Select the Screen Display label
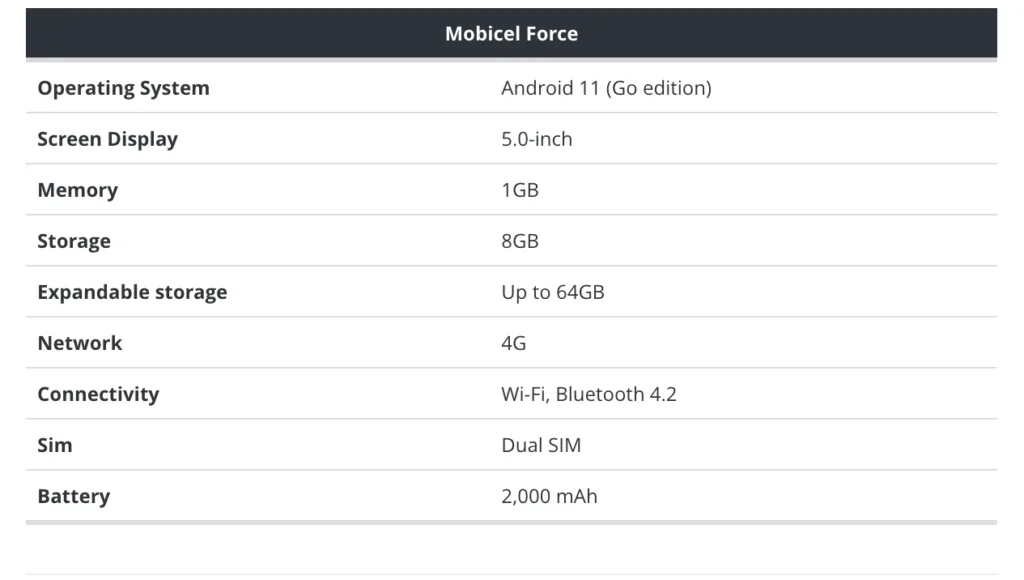 (107, 139)
